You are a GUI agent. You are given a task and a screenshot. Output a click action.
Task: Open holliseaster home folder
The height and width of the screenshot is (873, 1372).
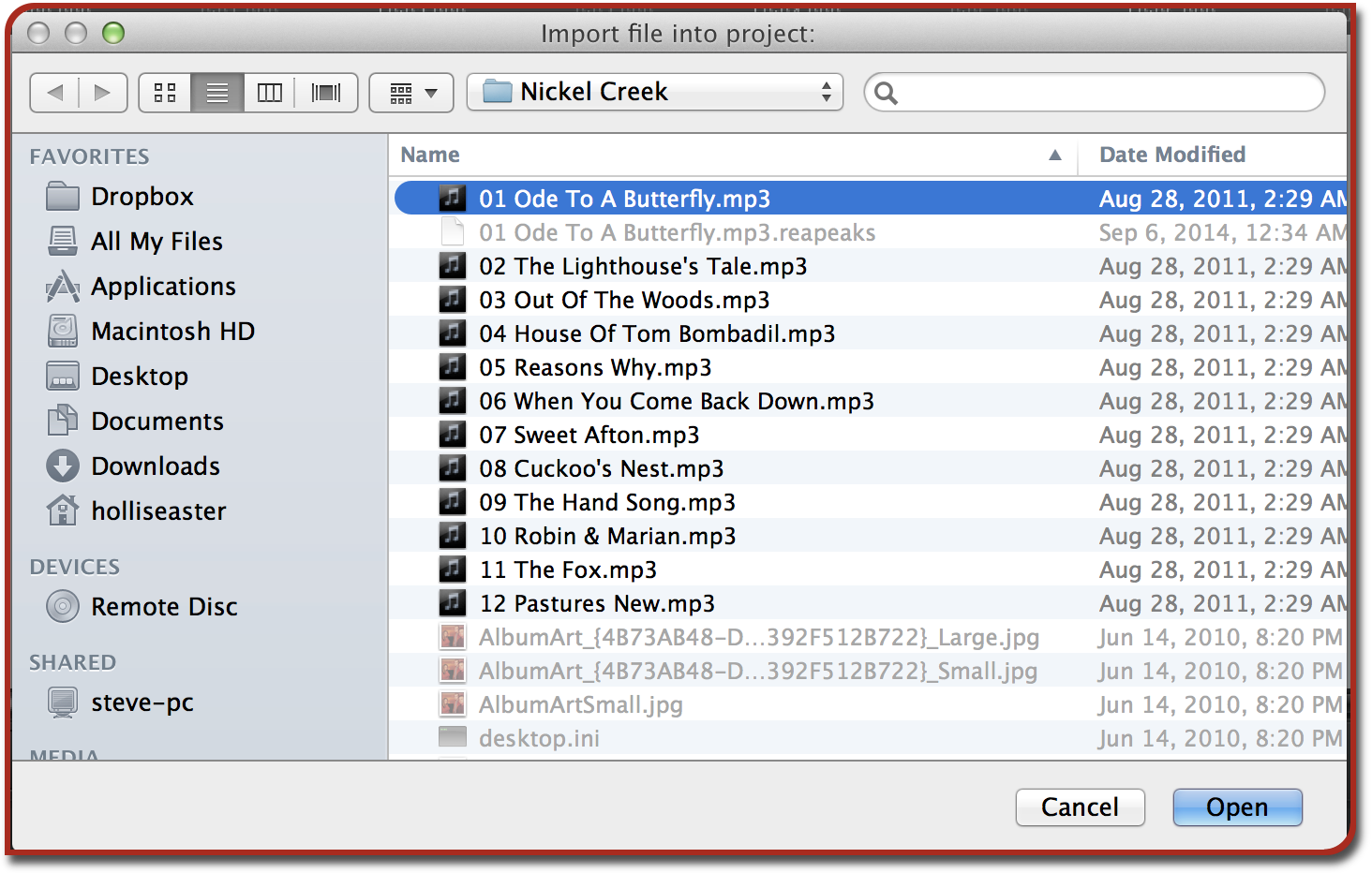pyautogui.click(x=137, y=511)
